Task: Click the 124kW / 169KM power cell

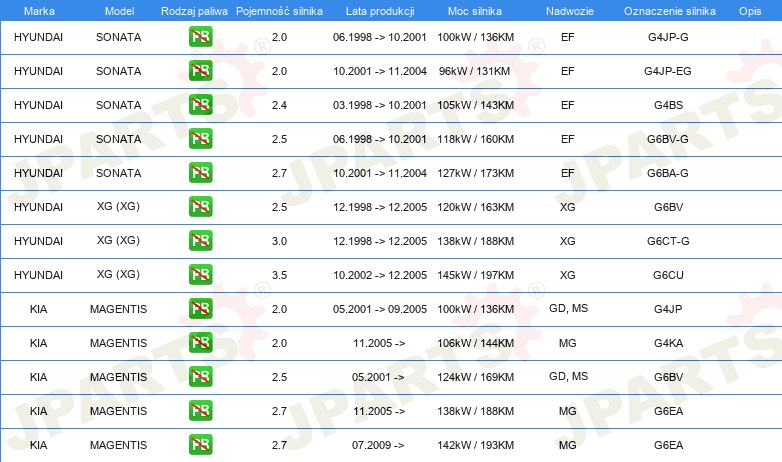Action: 475,377
